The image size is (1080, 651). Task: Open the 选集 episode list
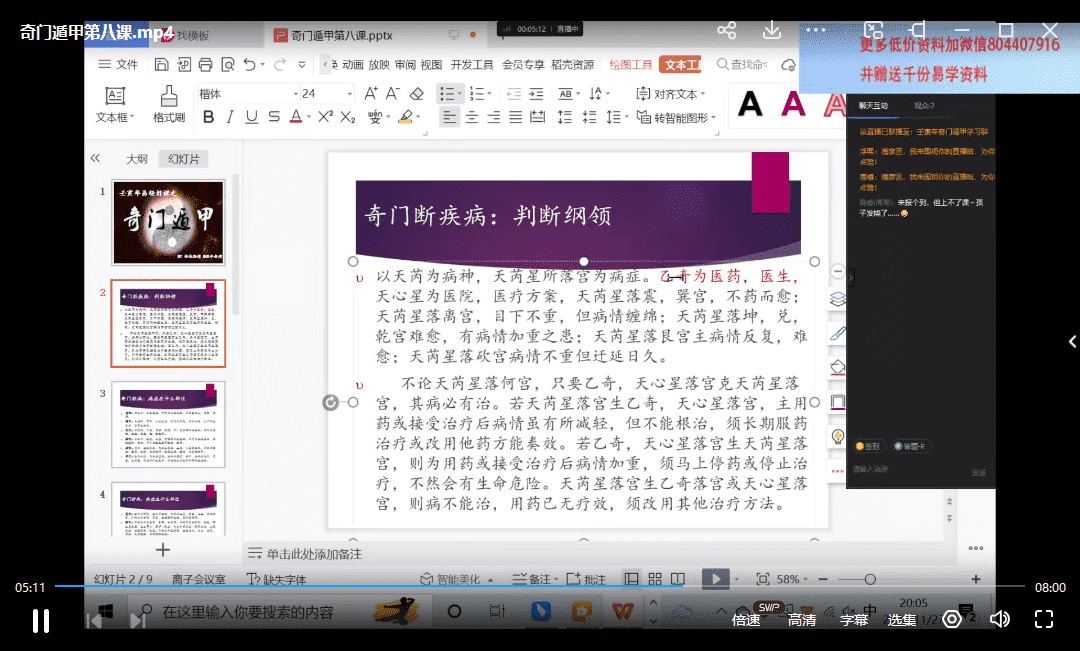pyautogui.click(x=902, y=620)
